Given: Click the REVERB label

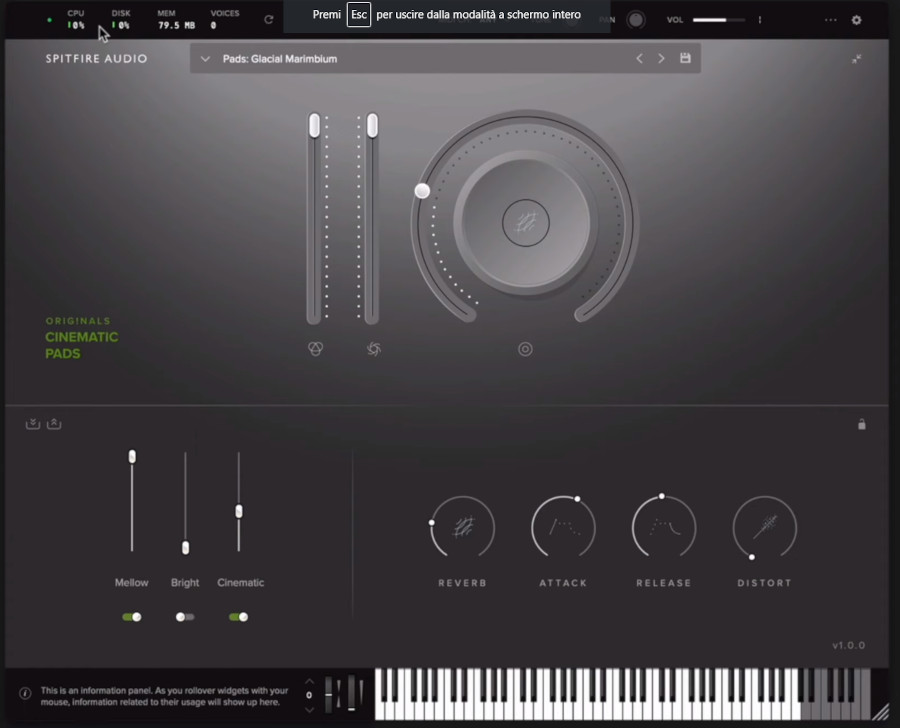Looking at the screenshot, I should pos(463,583).
